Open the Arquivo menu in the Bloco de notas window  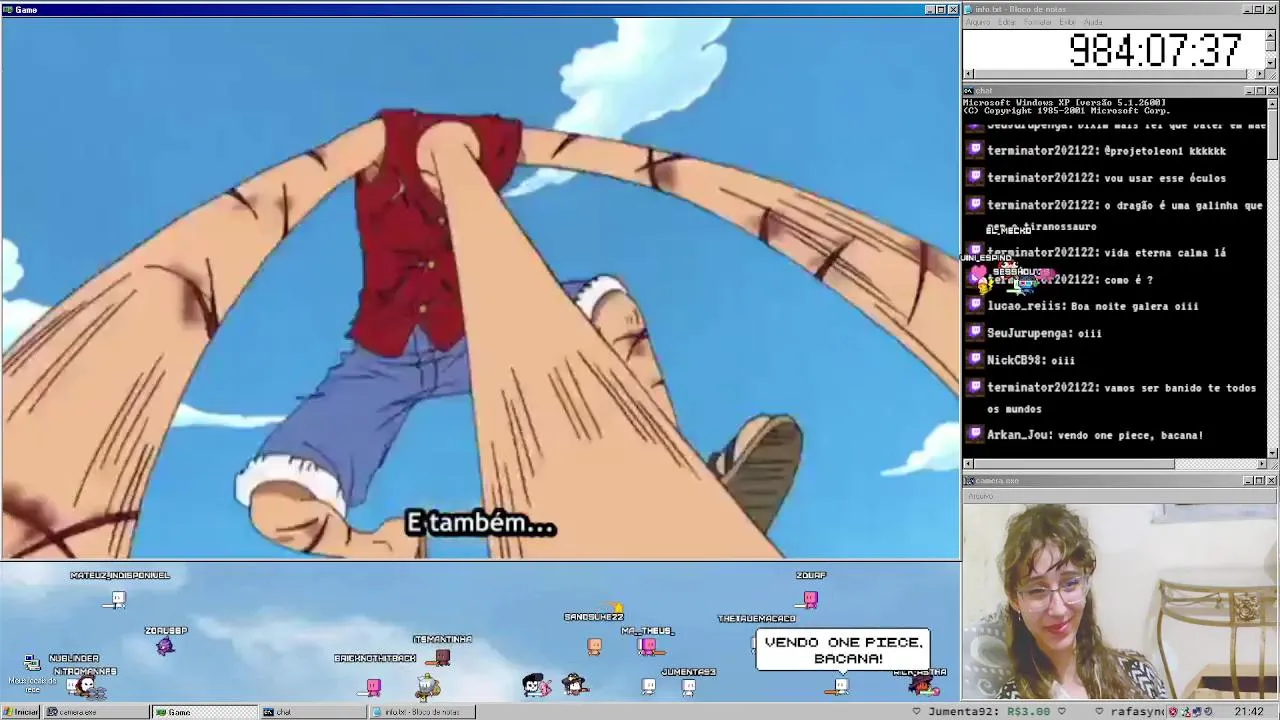[977, 22]
